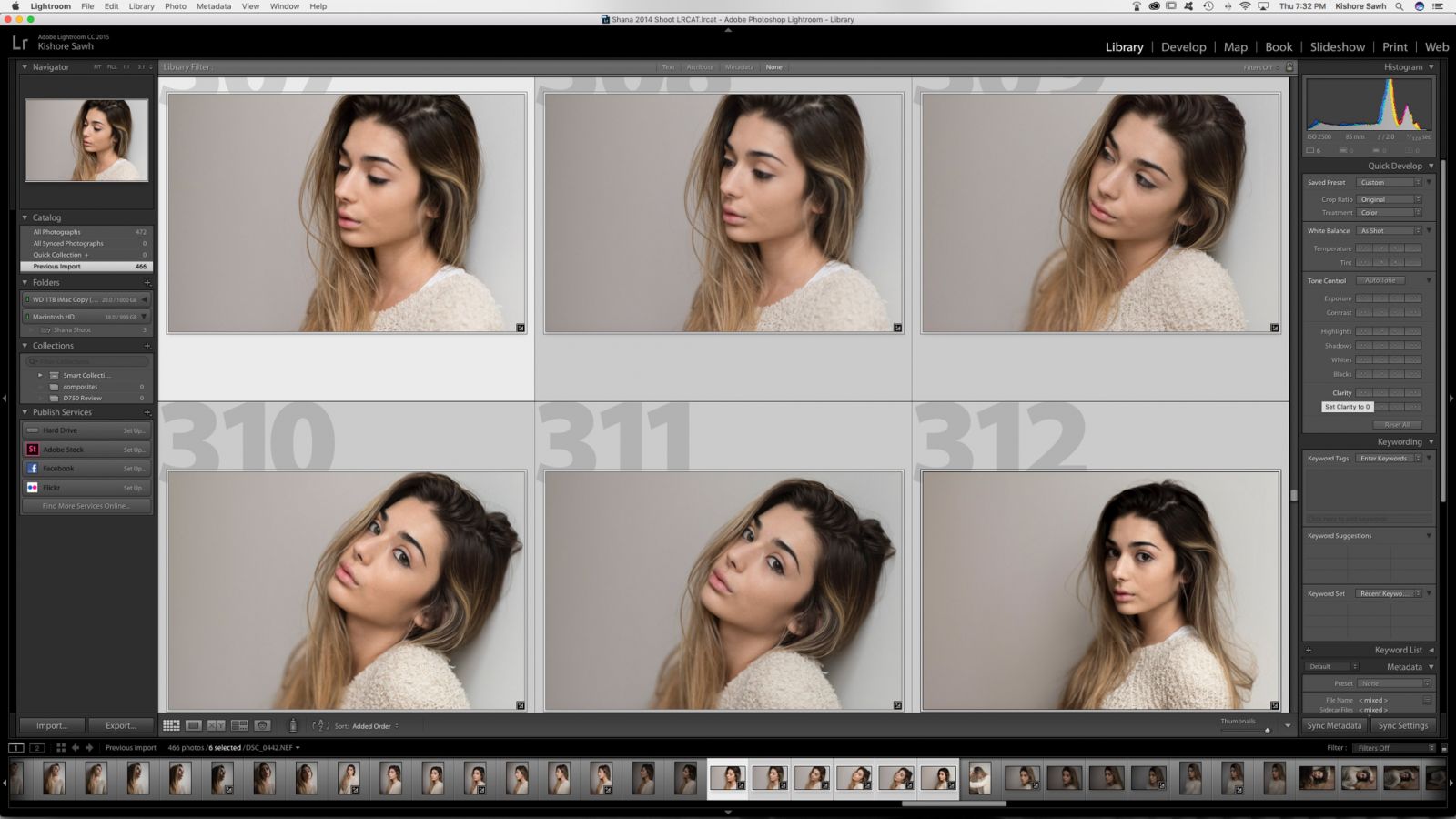Open People view face icon
The image size is (1456, 819).
263,725
